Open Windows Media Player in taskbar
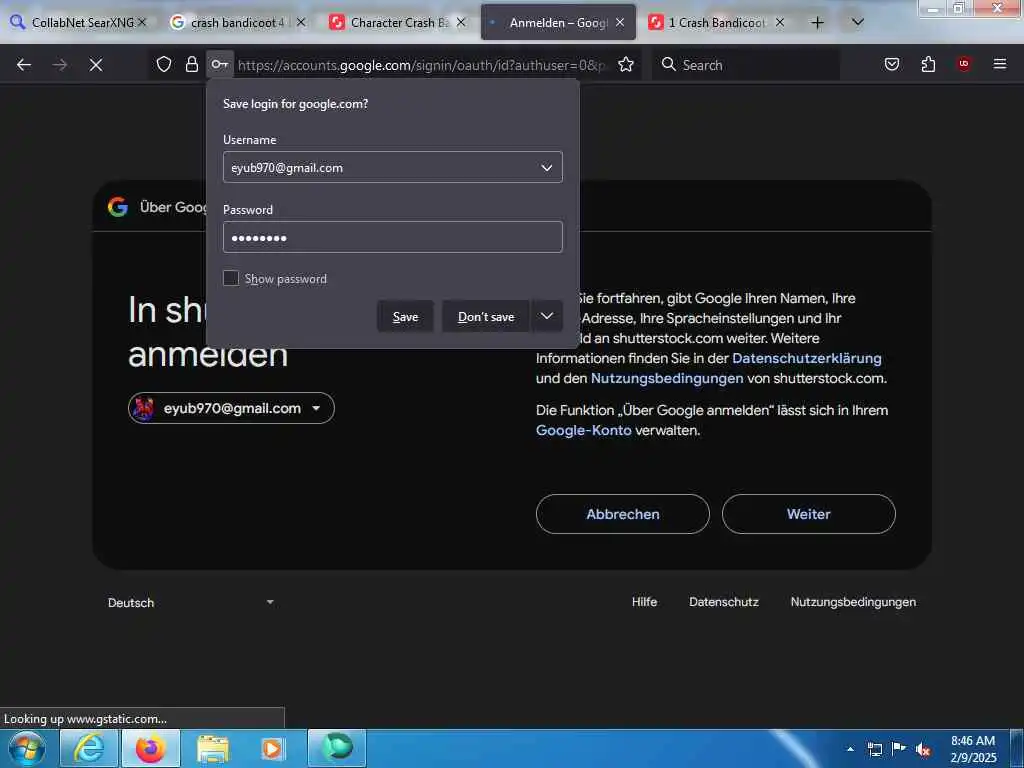This screenshot has height=768, width=1024. (x=274, y=748)
